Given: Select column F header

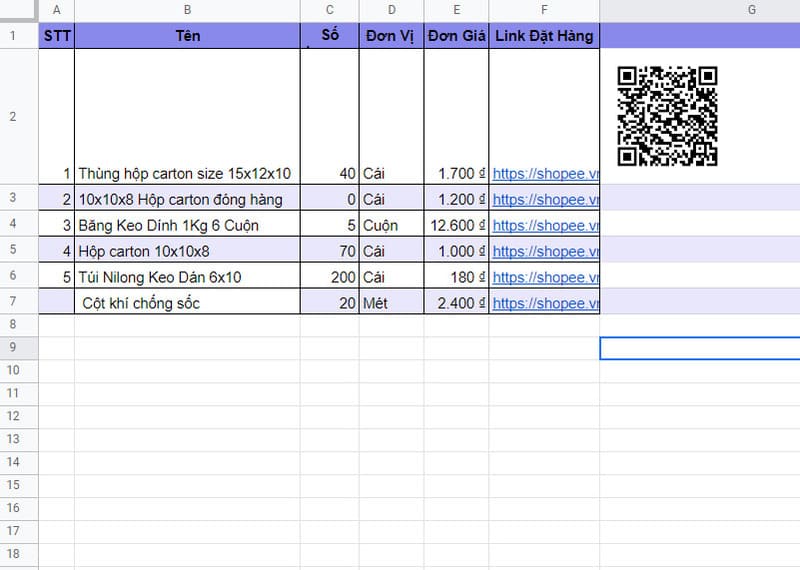Looking at the screenshot, I should coord(544,10).
